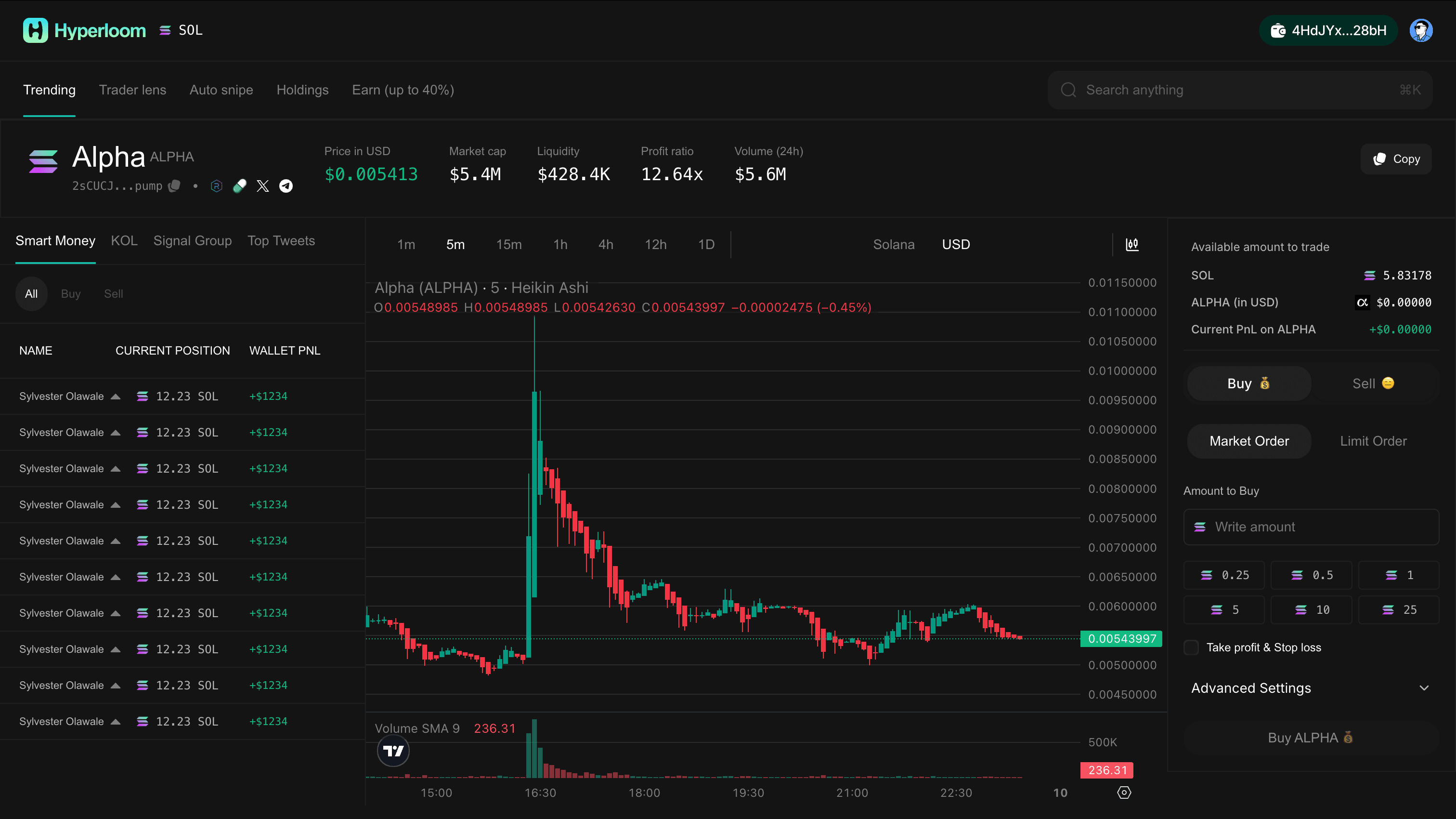Expand the fifth Sylvester Olawale row arrow

[115, 542]
